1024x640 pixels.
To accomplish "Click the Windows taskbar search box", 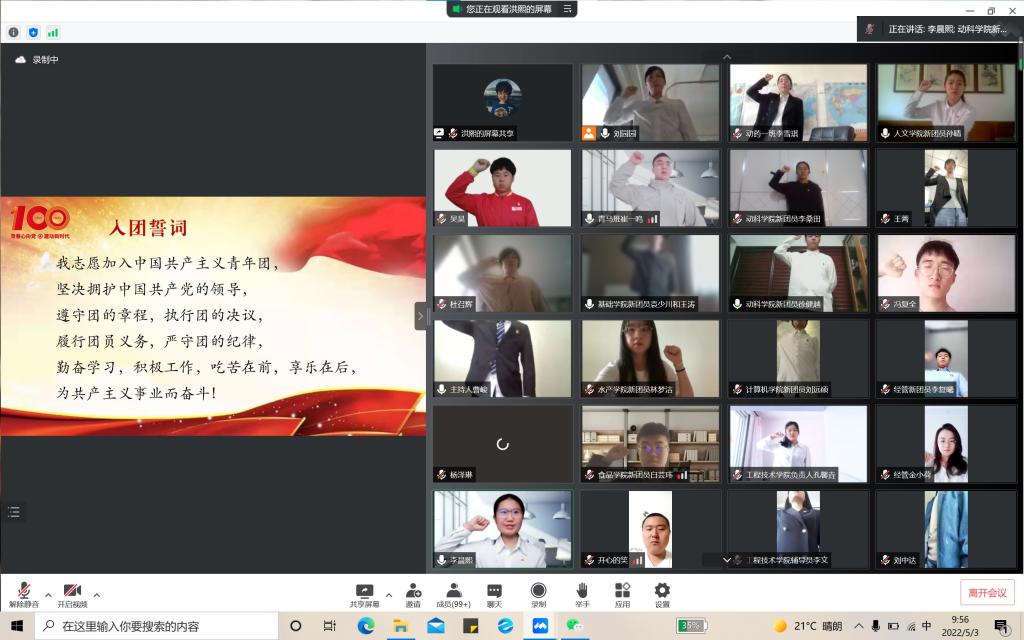I will pos(158,626).
